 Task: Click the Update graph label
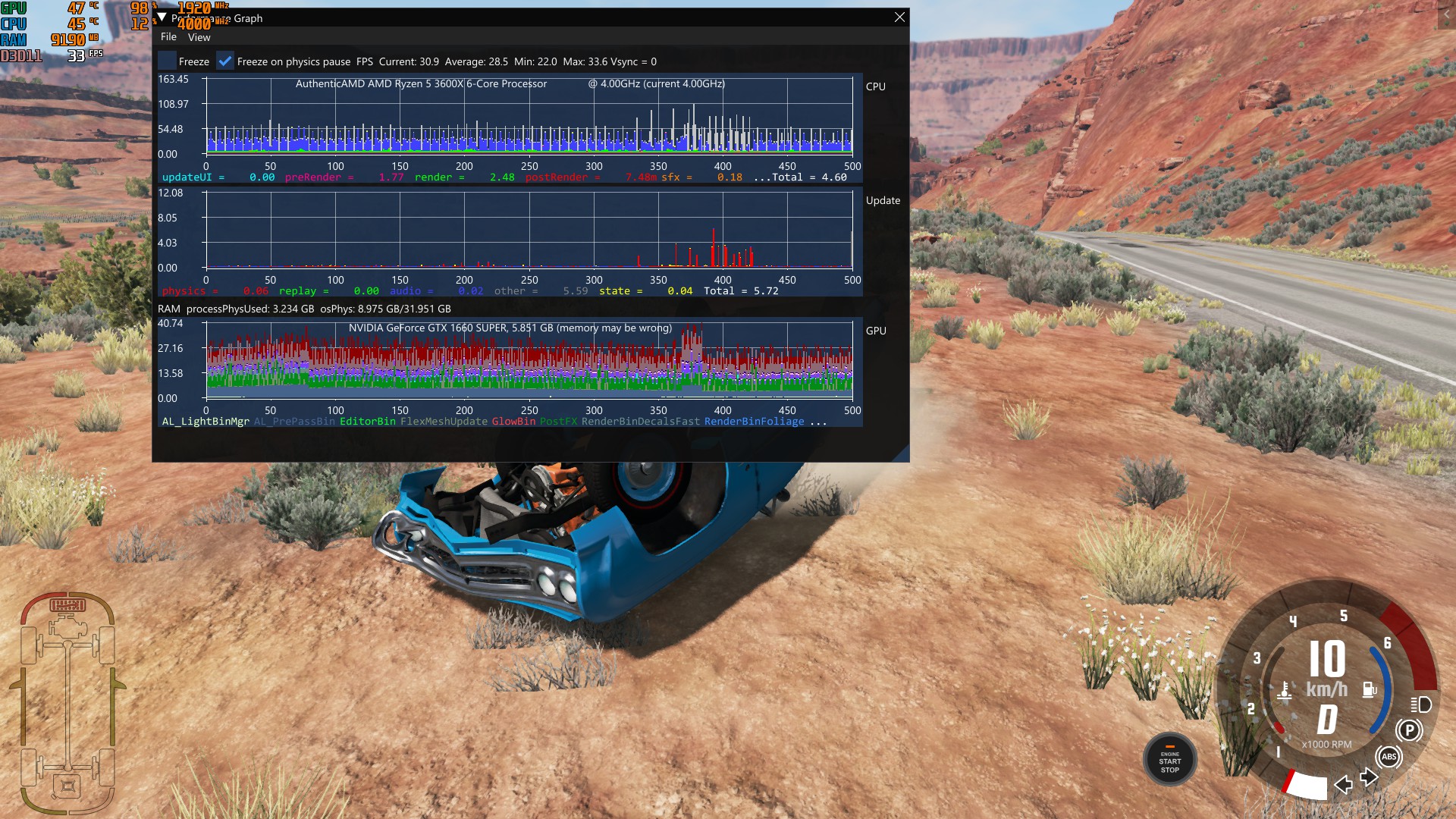click(x=883, y=200)
